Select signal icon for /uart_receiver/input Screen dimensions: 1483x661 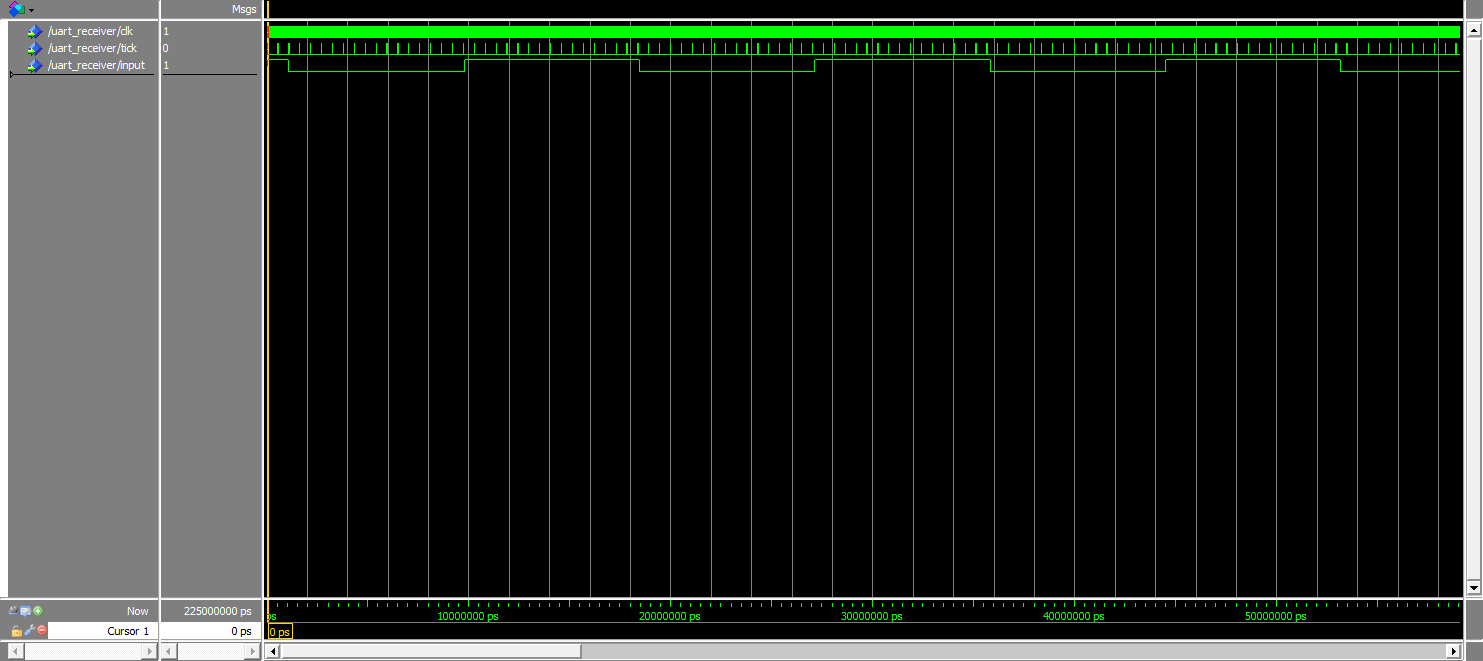36,65
